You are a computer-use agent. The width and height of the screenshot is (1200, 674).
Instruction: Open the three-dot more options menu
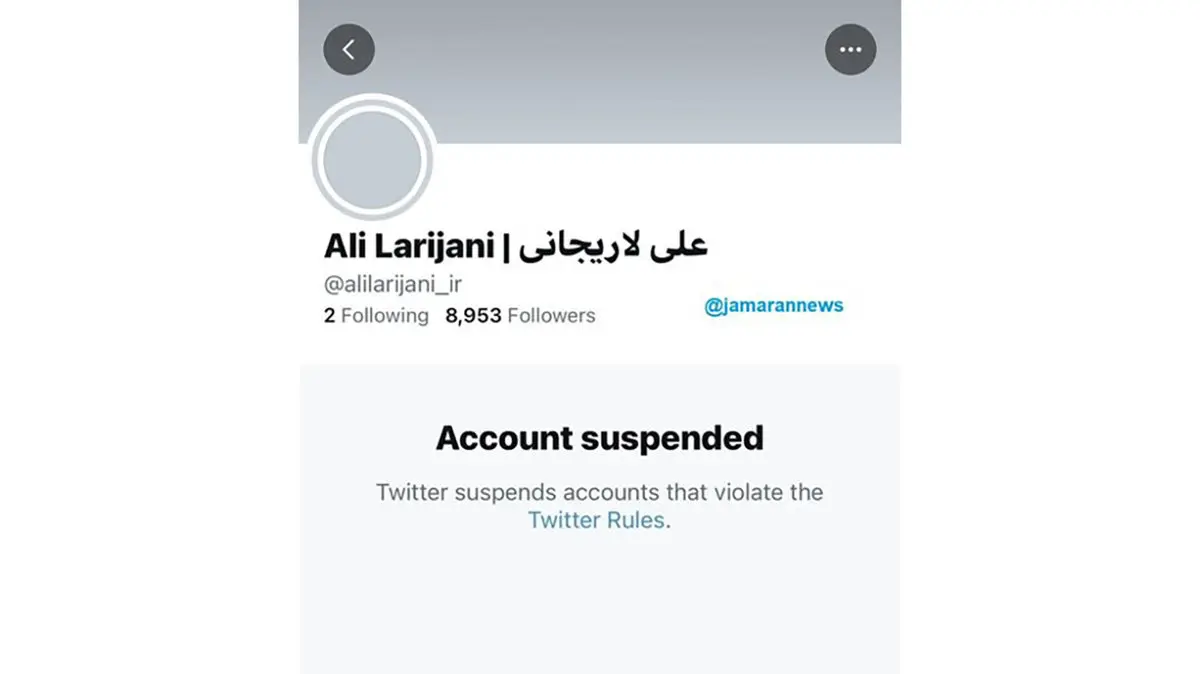coord(851,49)
